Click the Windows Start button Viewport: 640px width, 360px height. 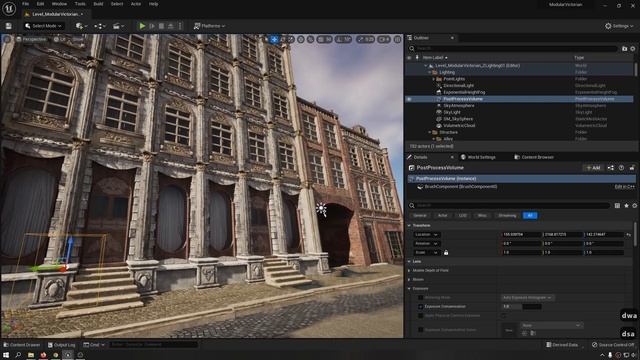click(x=6, y=355)
